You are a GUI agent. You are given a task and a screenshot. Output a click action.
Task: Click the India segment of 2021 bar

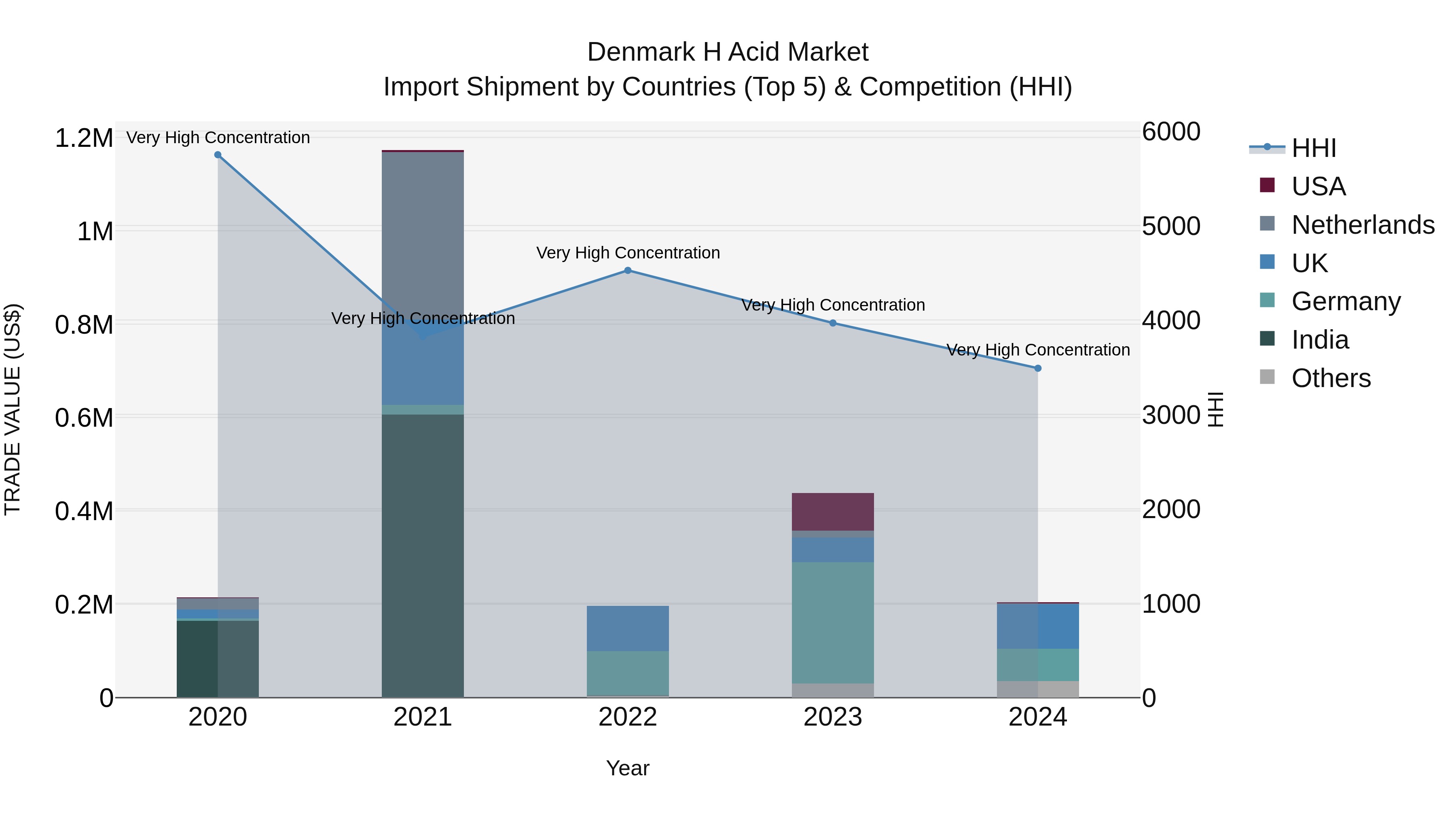tap(423, 556)
